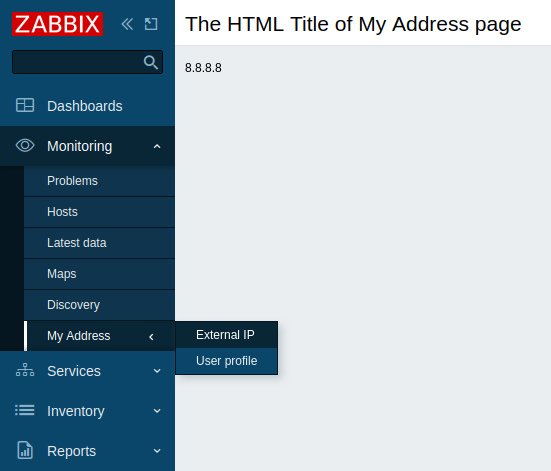
Task: Click the magnifier search icon
Action: [x=151, y=62]
